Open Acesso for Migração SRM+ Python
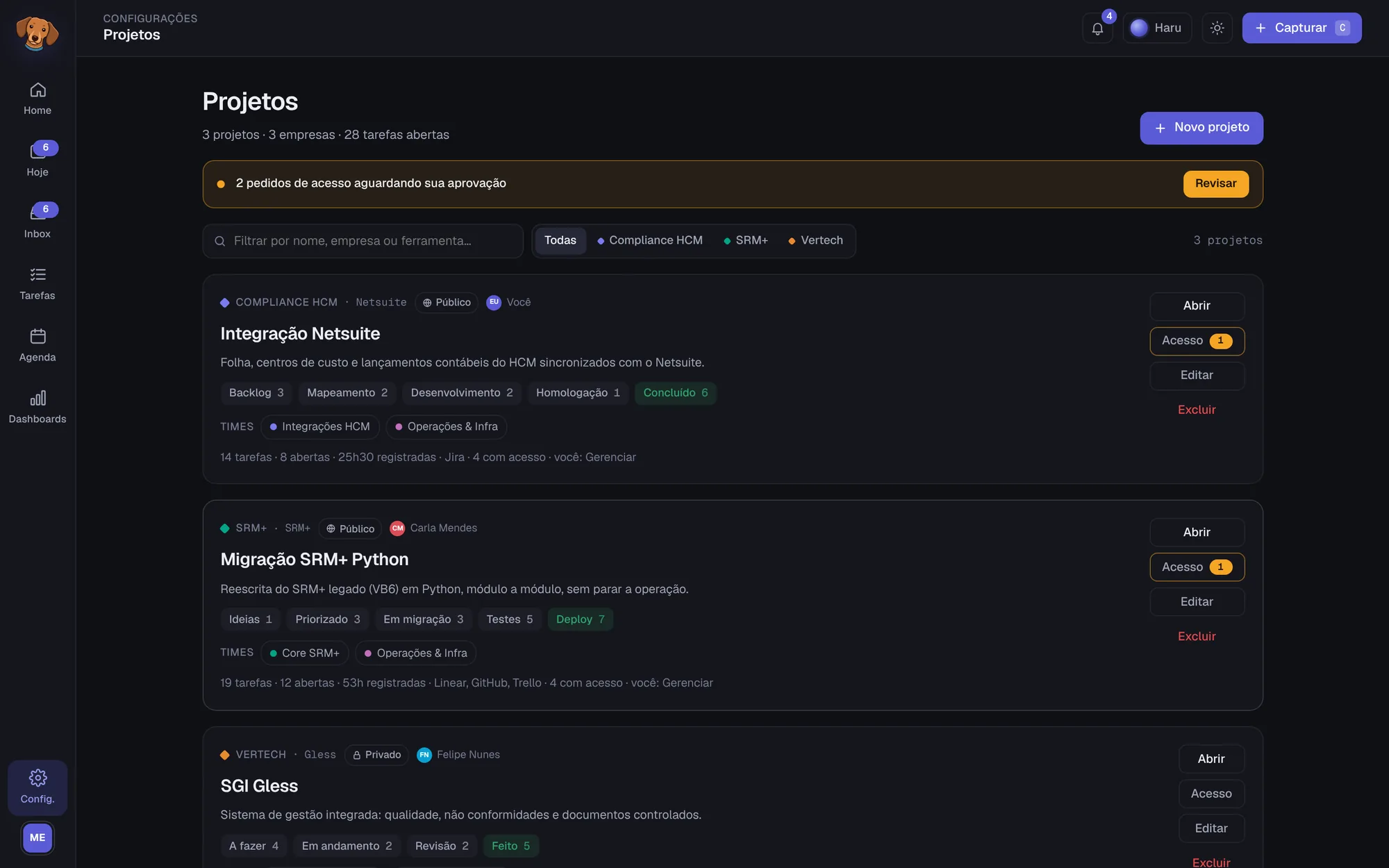 pyautogui.click(x=1197, y=567)
